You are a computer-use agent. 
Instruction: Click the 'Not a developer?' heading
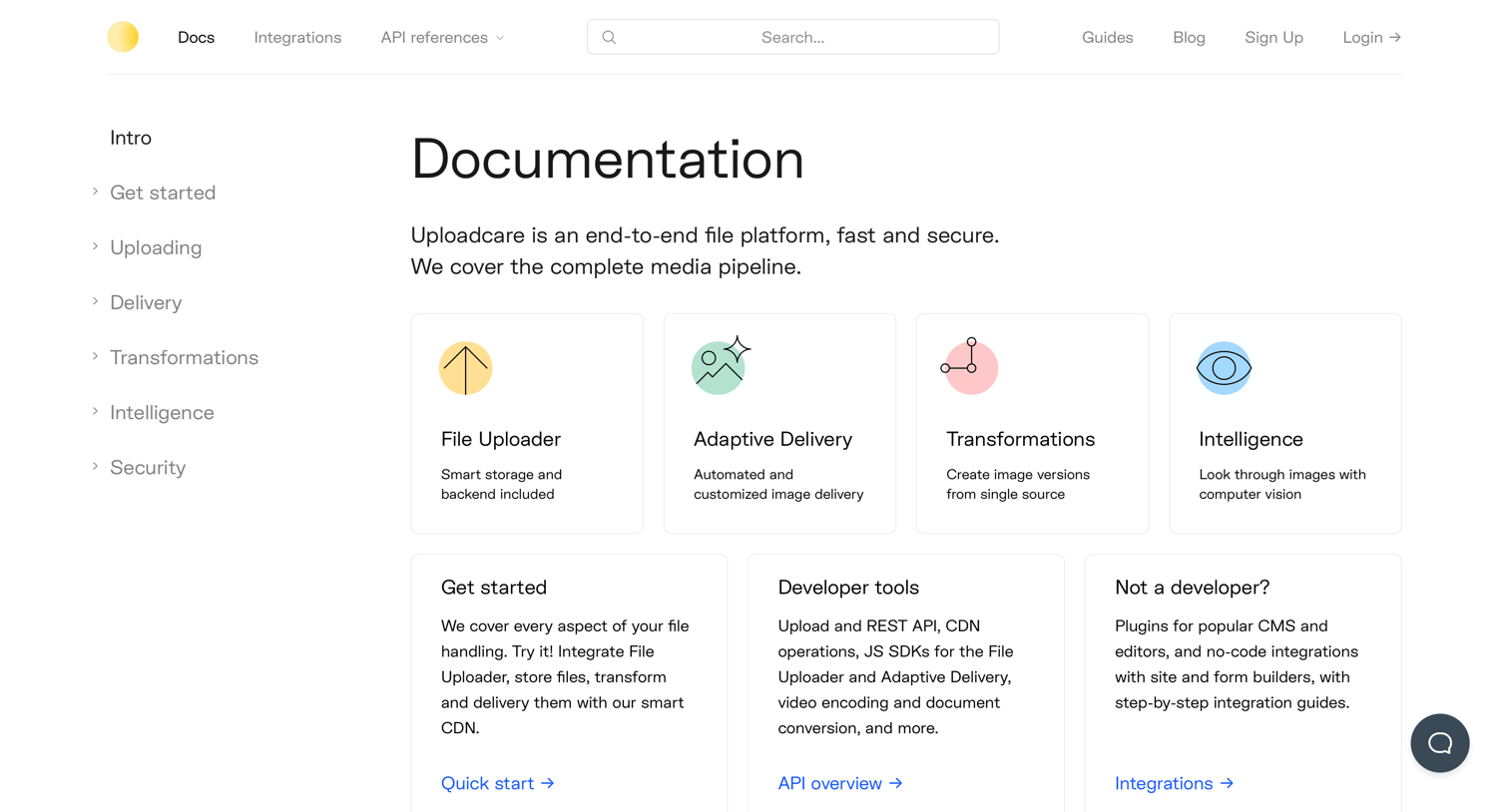[x=1192, y=588]
